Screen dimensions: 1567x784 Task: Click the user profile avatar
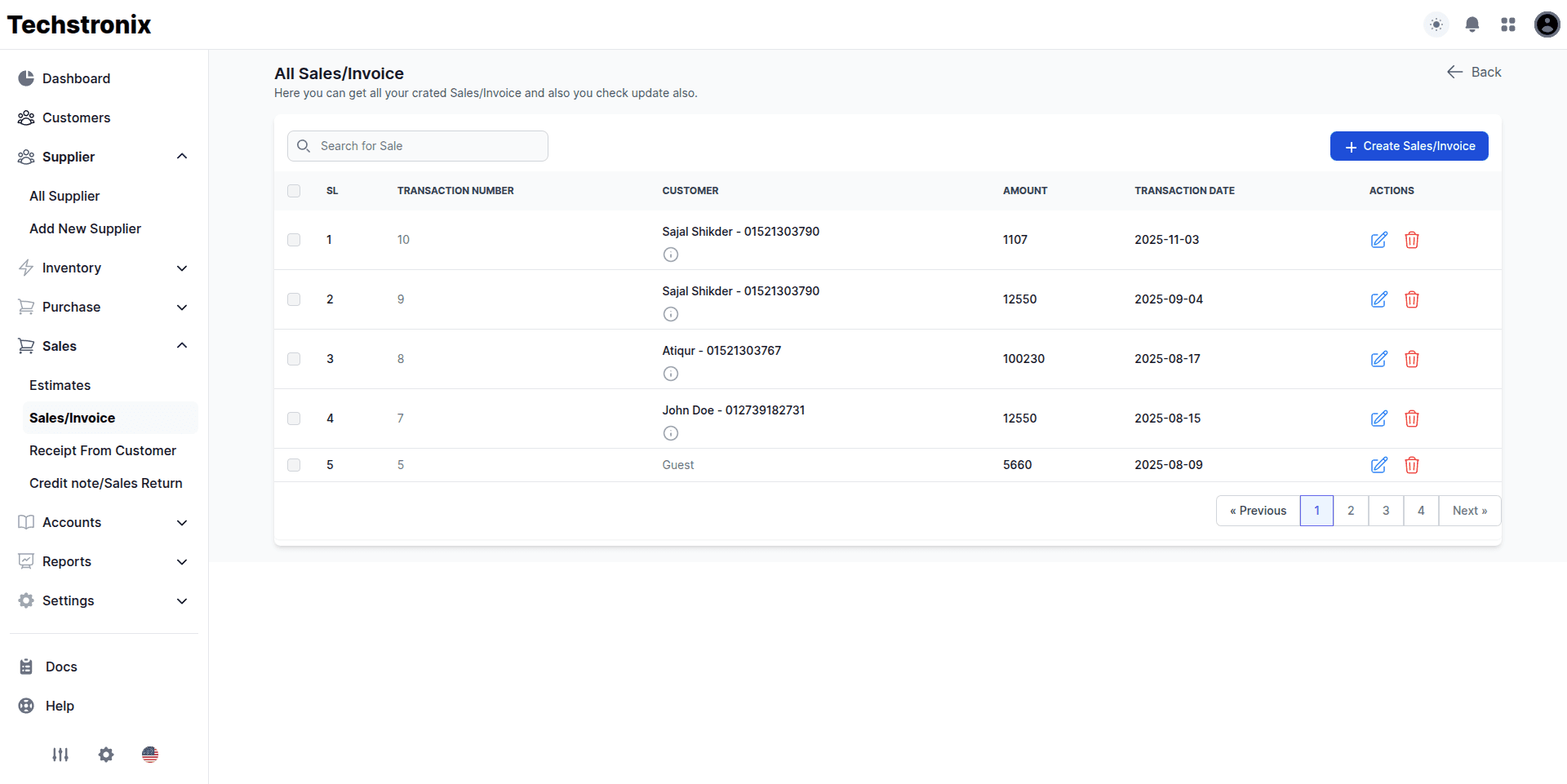tap(1547, 24)
